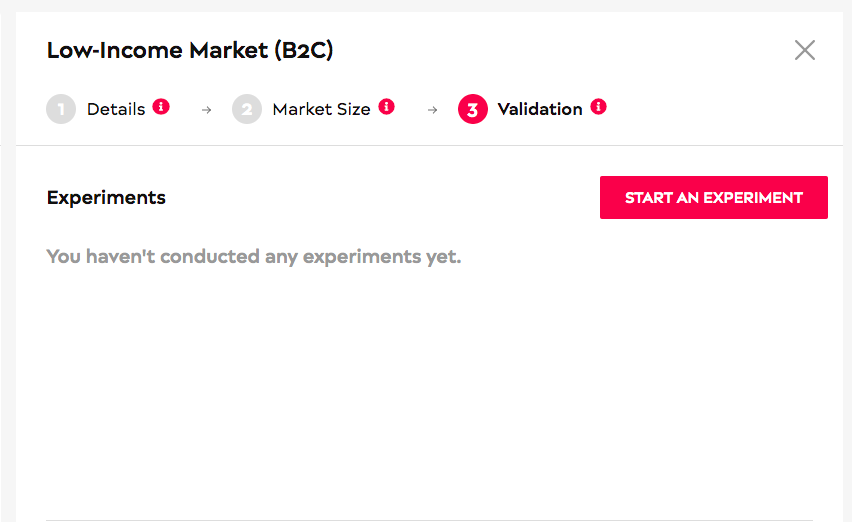Click the no experiments yet message

(254, 256)
